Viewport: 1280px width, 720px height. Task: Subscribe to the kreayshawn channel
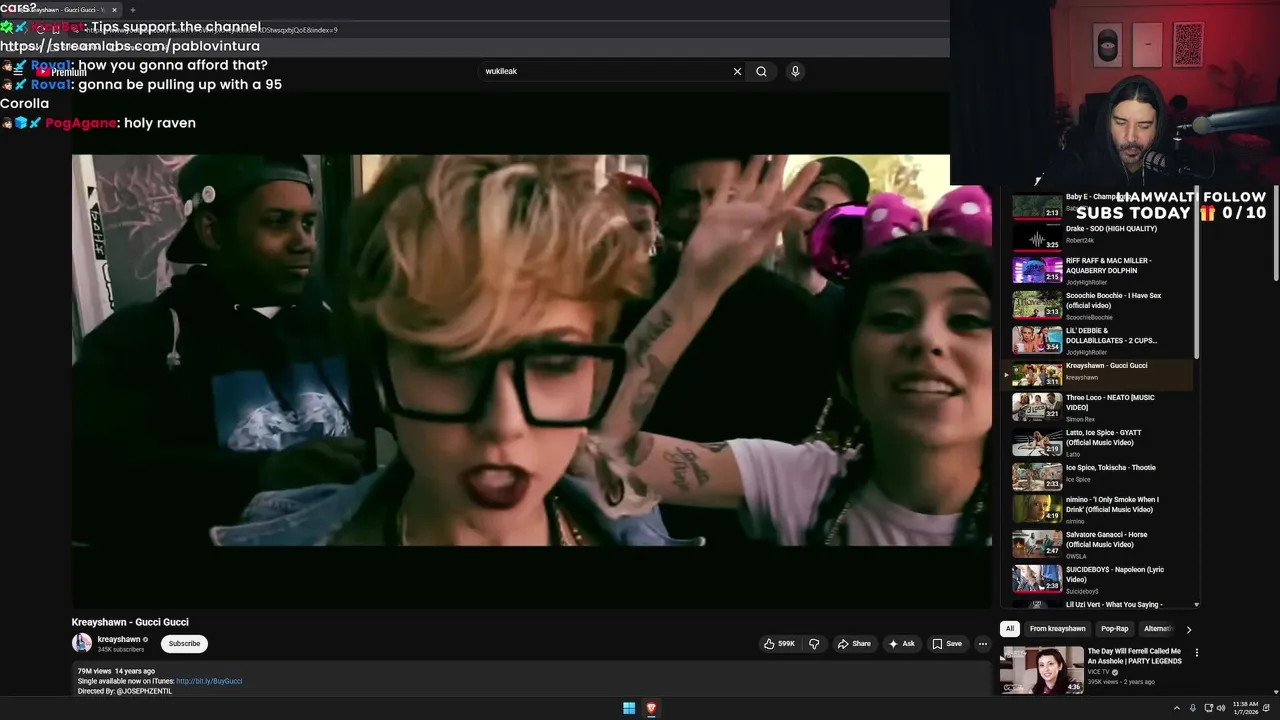coord(184,644)
